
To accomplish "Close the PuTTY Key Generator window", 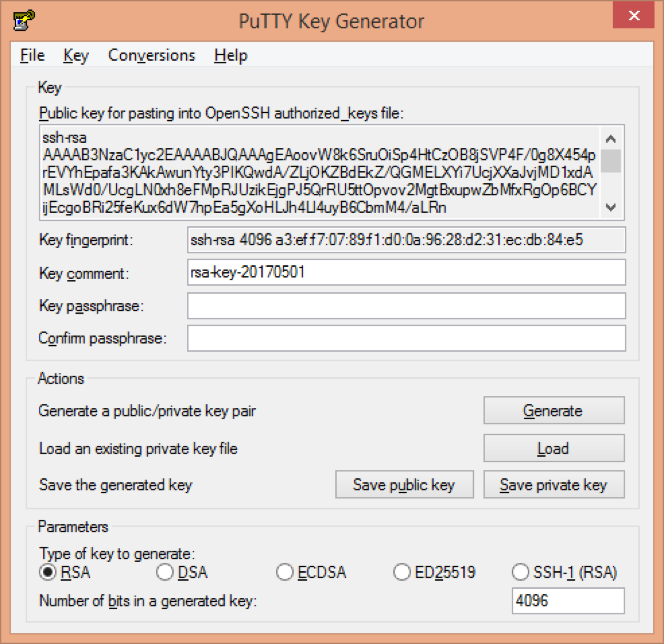I will tap(634, 15).
